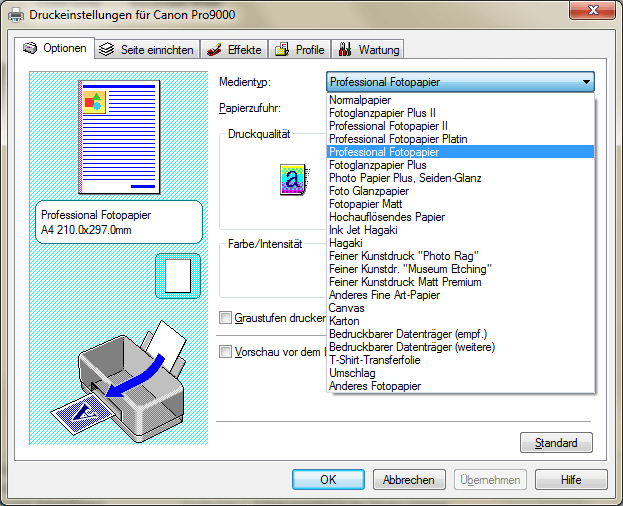Click Abbrechen to cancel
The height and width of the screenshot is (506, 623).
(x=409, y=480)
